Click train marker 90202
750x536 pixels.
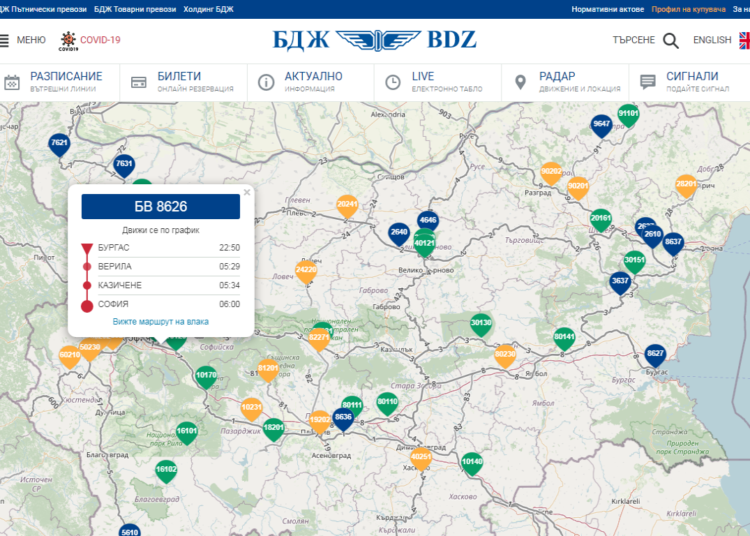[551, 173]
